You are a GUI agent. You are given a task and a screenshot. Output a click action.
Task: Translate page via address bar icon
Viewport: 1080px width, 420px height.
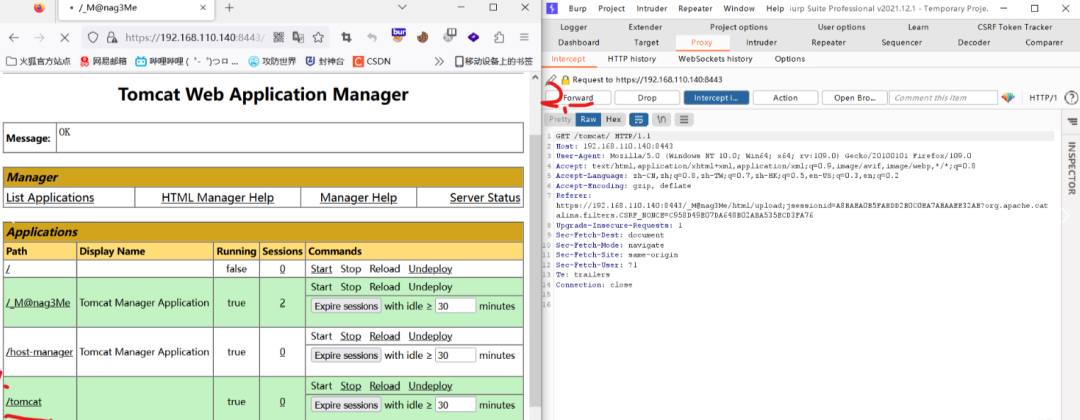(x=298, y=37)
